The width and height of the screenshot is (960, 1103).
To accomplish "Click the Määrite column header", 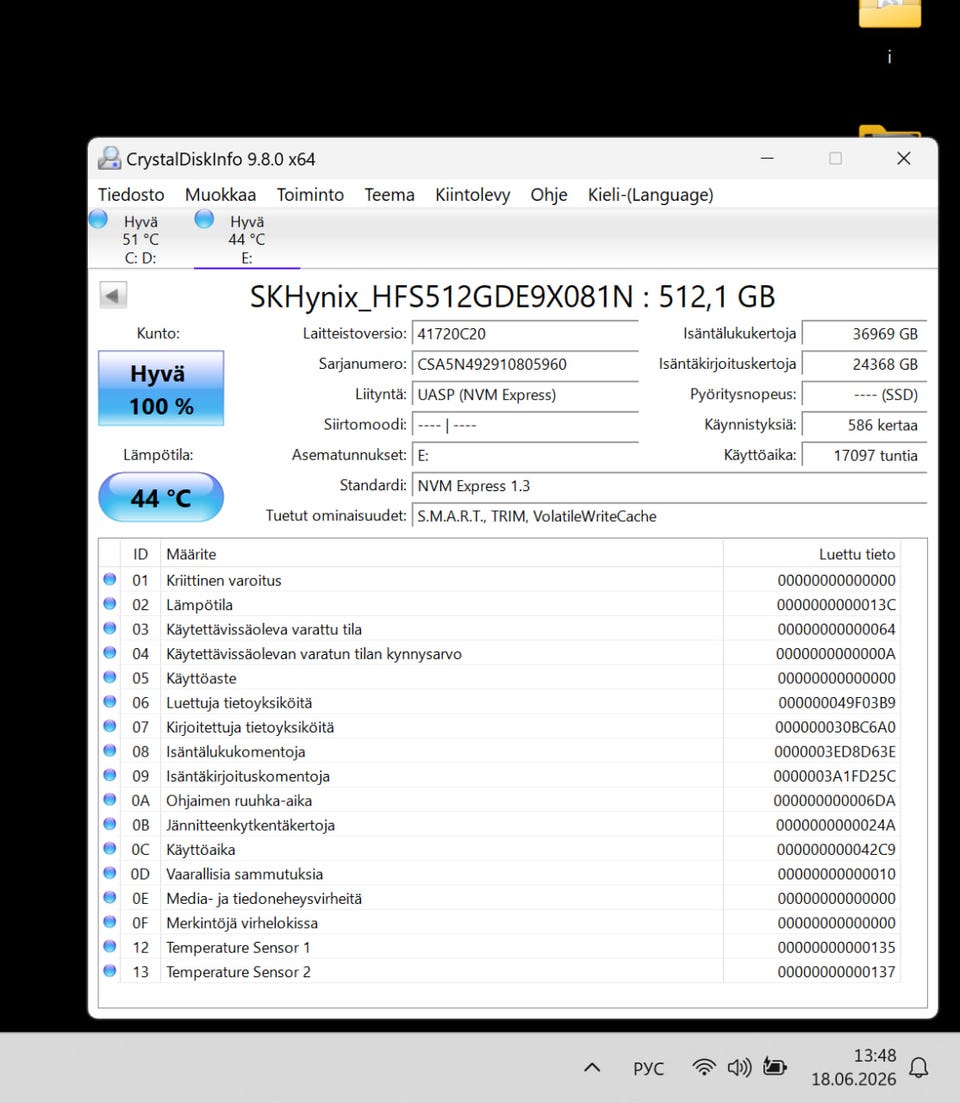I will click(442, 554).
